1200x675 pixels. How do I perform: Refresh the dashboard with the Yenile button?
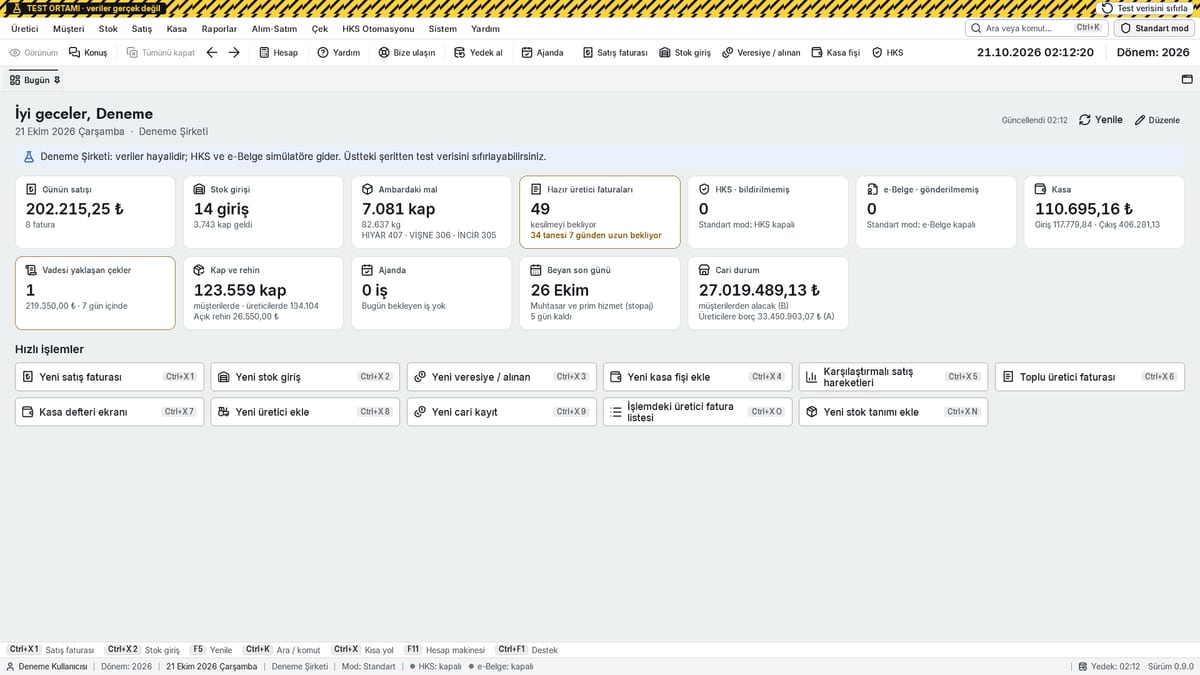(x=1101, y=120)
